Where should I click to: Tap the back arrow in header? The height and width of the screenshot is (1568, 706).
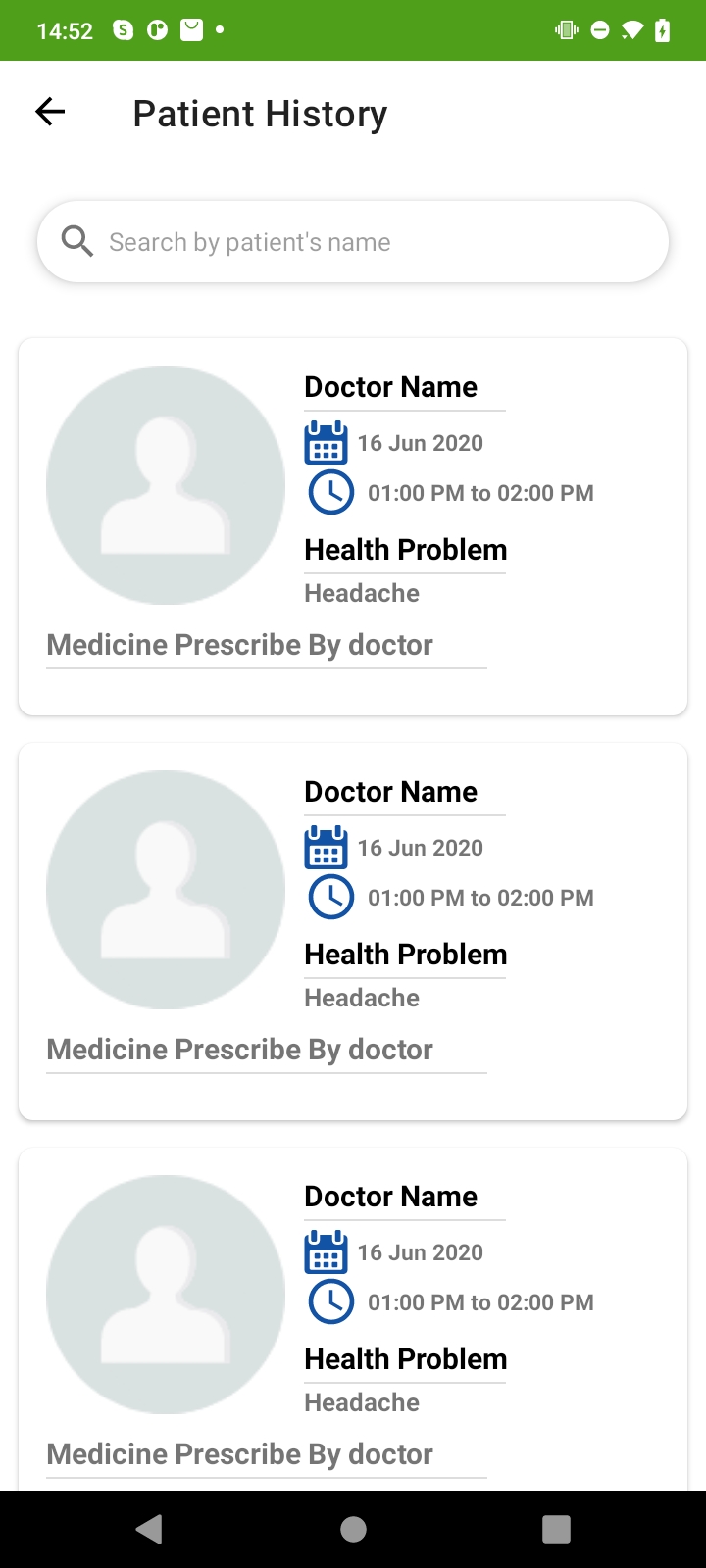click(x=50, y=113)
